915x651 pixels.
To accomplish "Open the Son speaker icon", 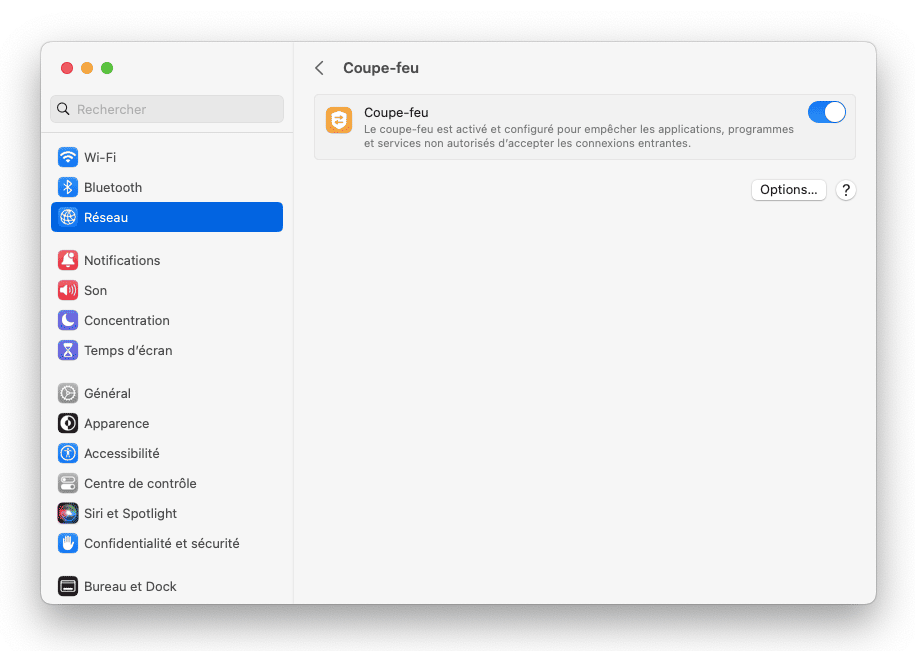I will [68, 290].
